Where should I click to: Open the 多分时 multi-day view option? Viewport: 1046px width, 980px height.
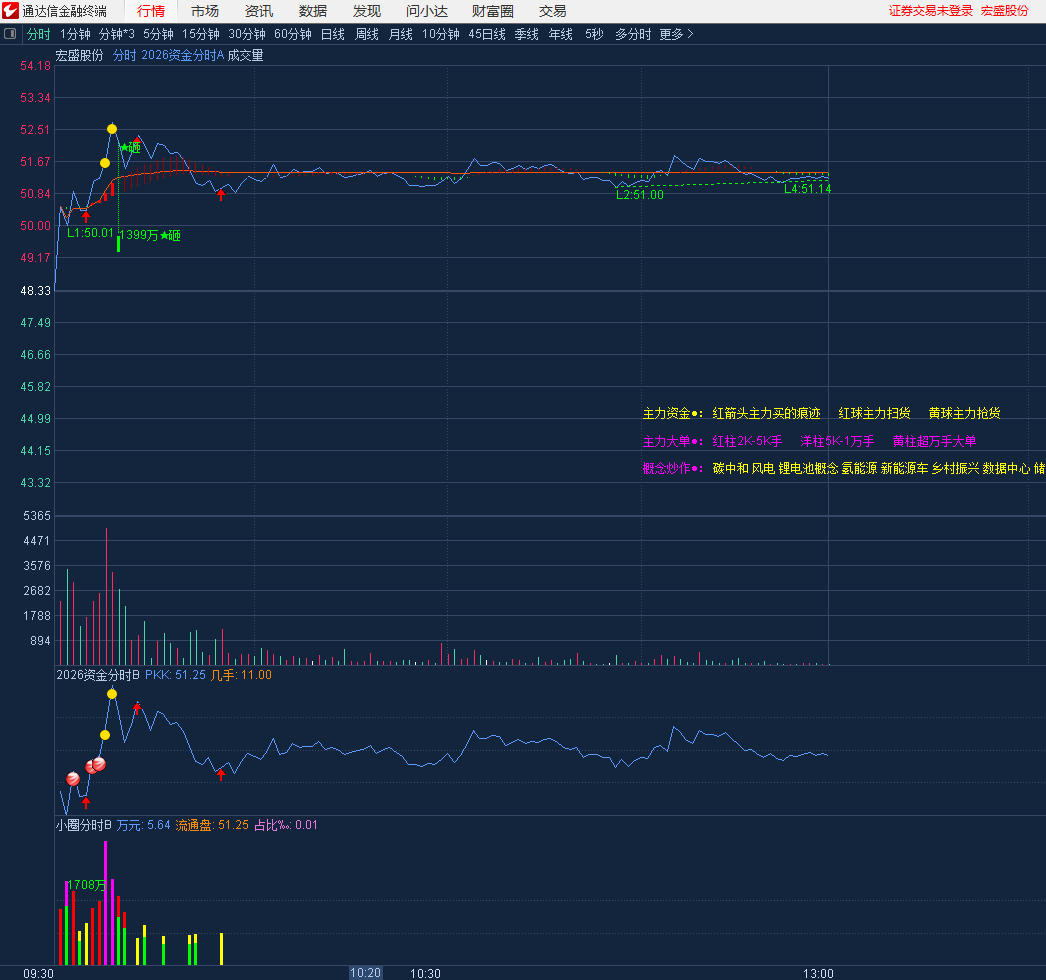click(x=632, y=34)
